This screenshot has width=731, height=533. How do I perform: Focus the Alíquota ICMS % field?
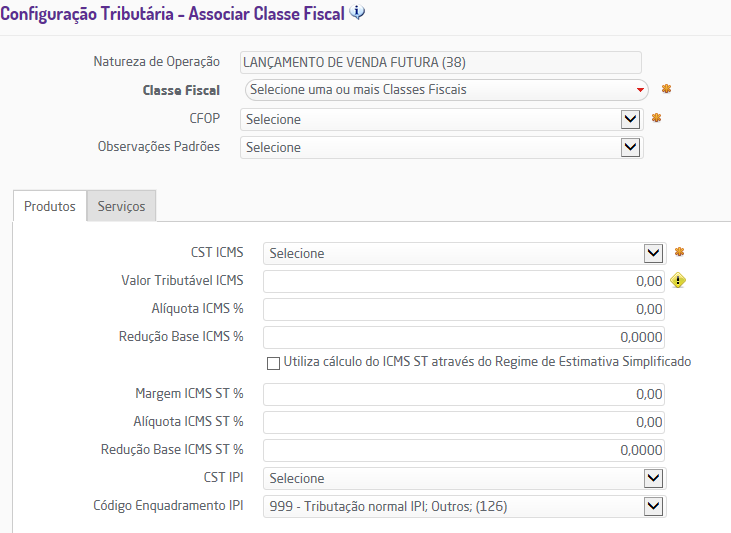coord(464,309)
